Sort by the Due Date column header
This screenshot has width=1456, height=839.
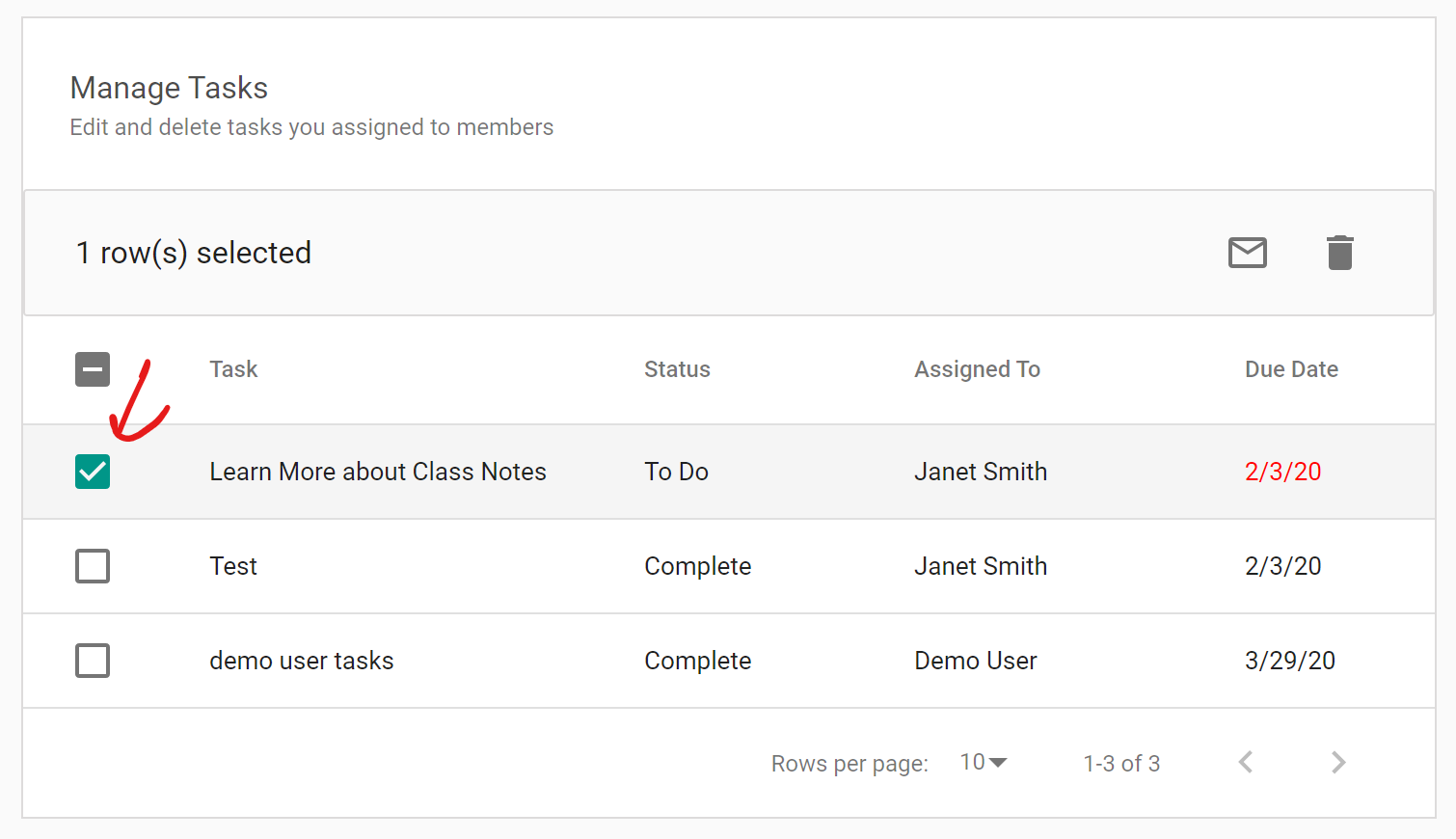pyautogui.click(x=1291, y=369)
